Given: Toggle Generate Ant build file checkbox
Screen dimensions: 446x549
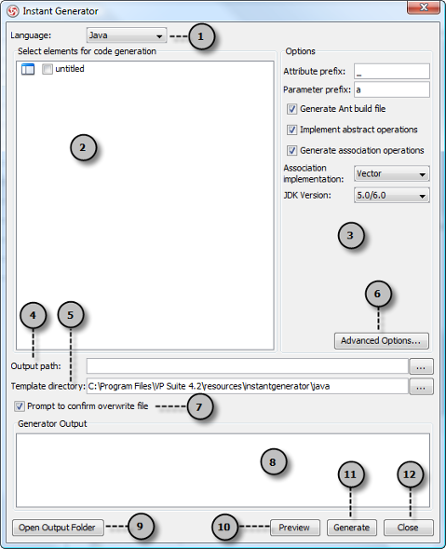Looking at the screenshot, I should [x=292, y=109].
